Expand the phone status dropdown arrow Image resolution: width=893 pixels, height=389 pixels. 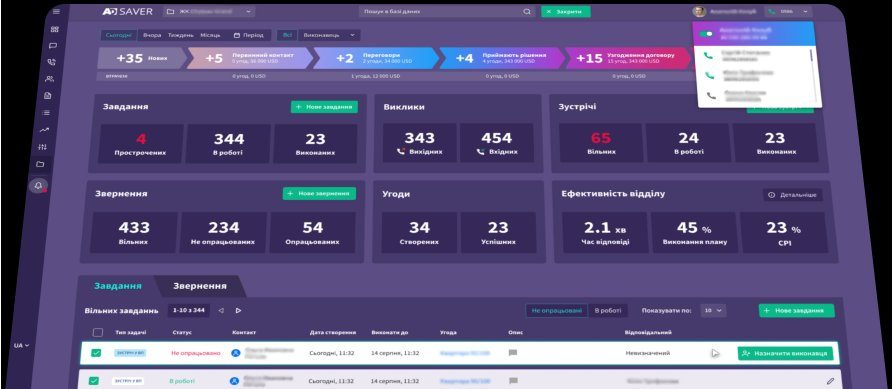pyautogui.click(x=805, y=11)
